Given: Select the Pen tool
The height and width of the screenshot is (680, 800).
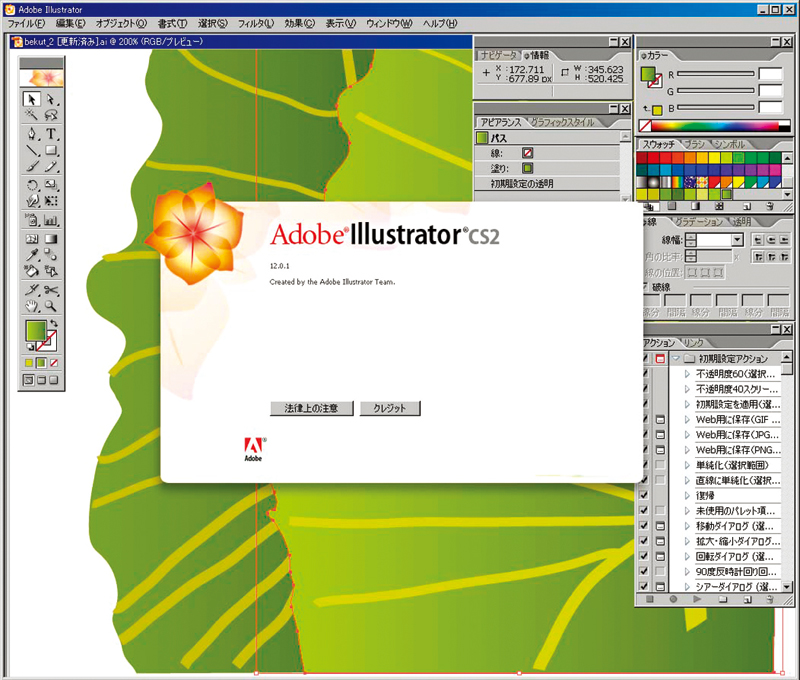Looking at the screenshot, I should tap(32, 134).
